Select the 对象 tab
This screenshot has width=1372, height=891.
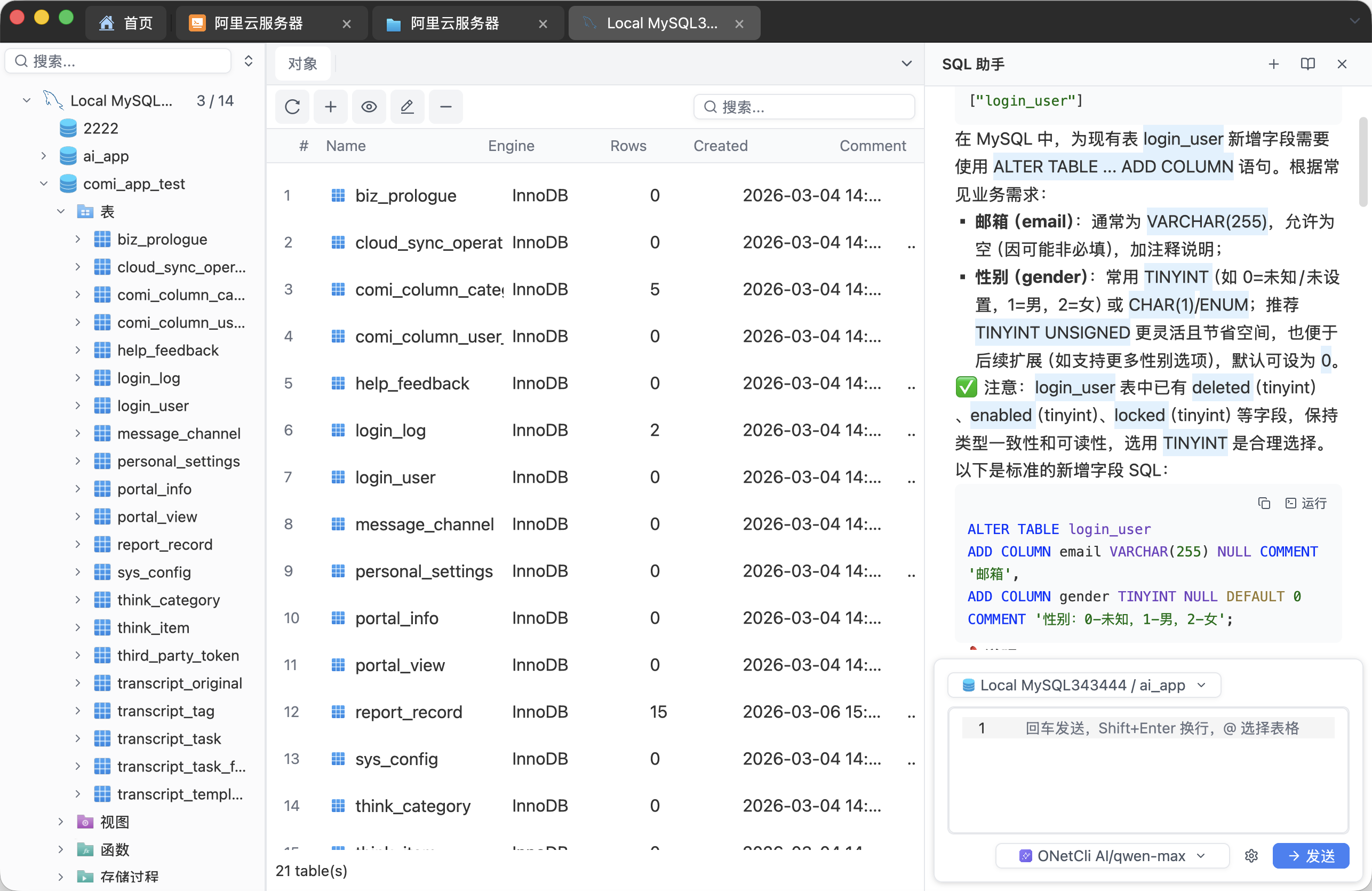(302, 63)
